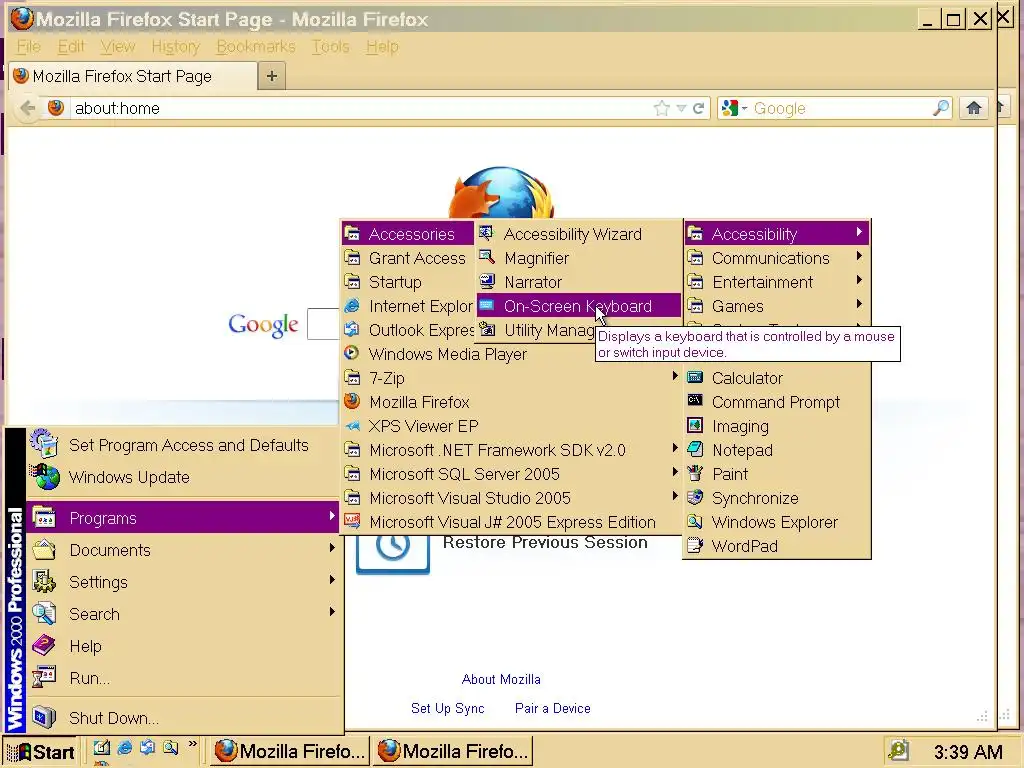Open Narrator icon in Accessibility menu

(x=487, y=281)
